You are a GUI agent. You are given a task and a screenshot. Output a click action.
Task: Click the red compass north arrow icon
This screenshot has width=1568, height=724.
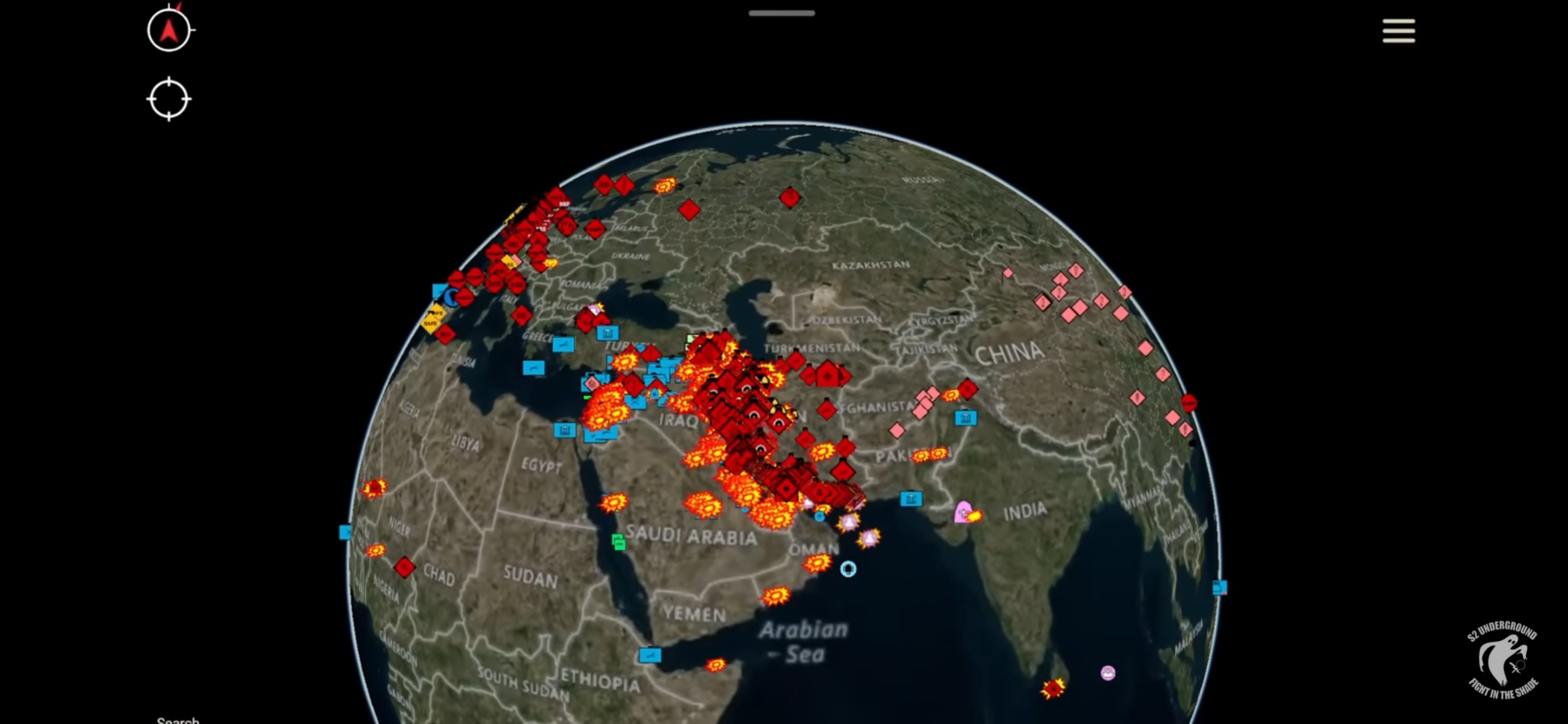pos(169,30)
